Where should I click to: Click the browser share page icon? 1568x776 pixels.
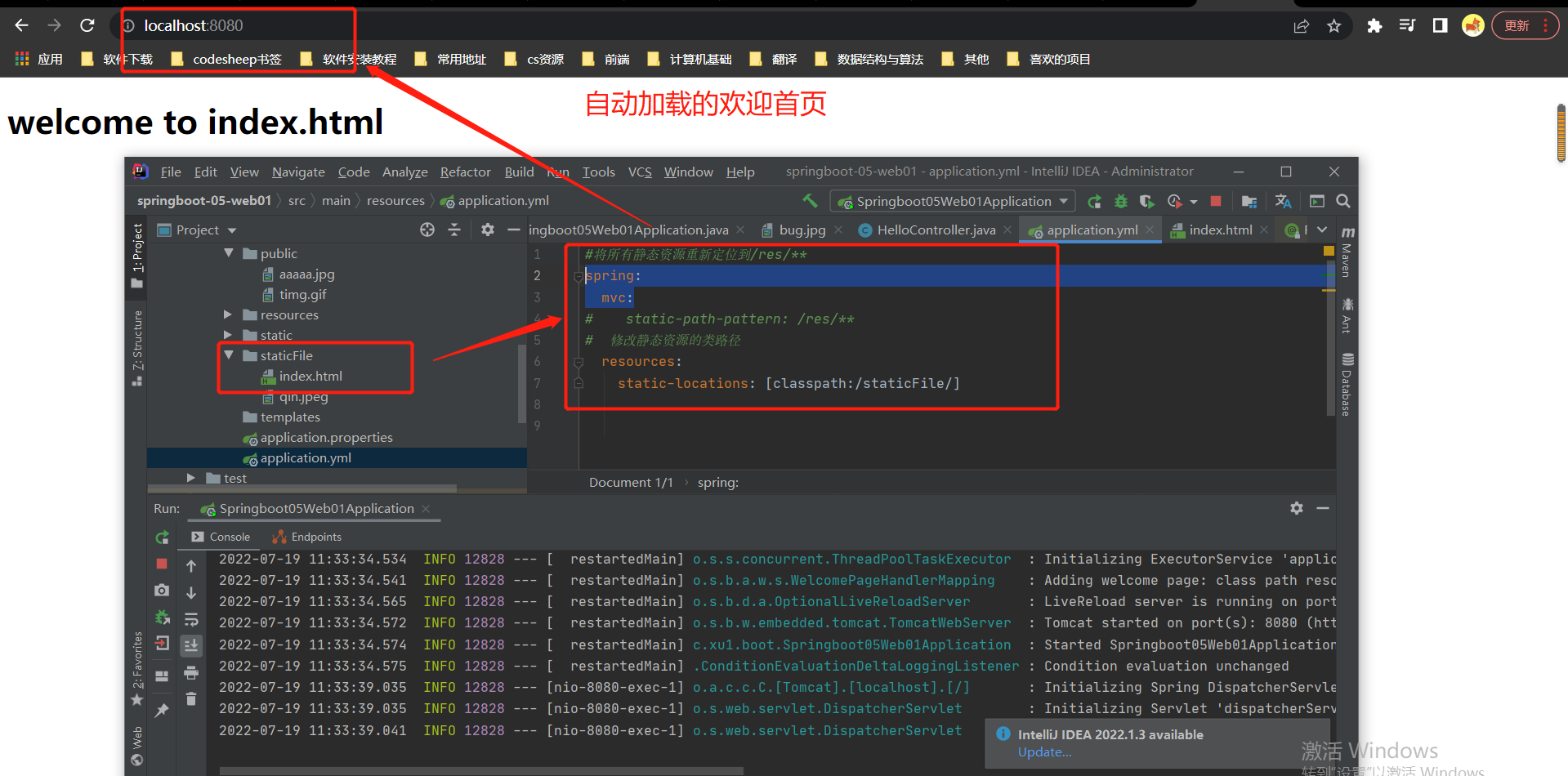1302,26
